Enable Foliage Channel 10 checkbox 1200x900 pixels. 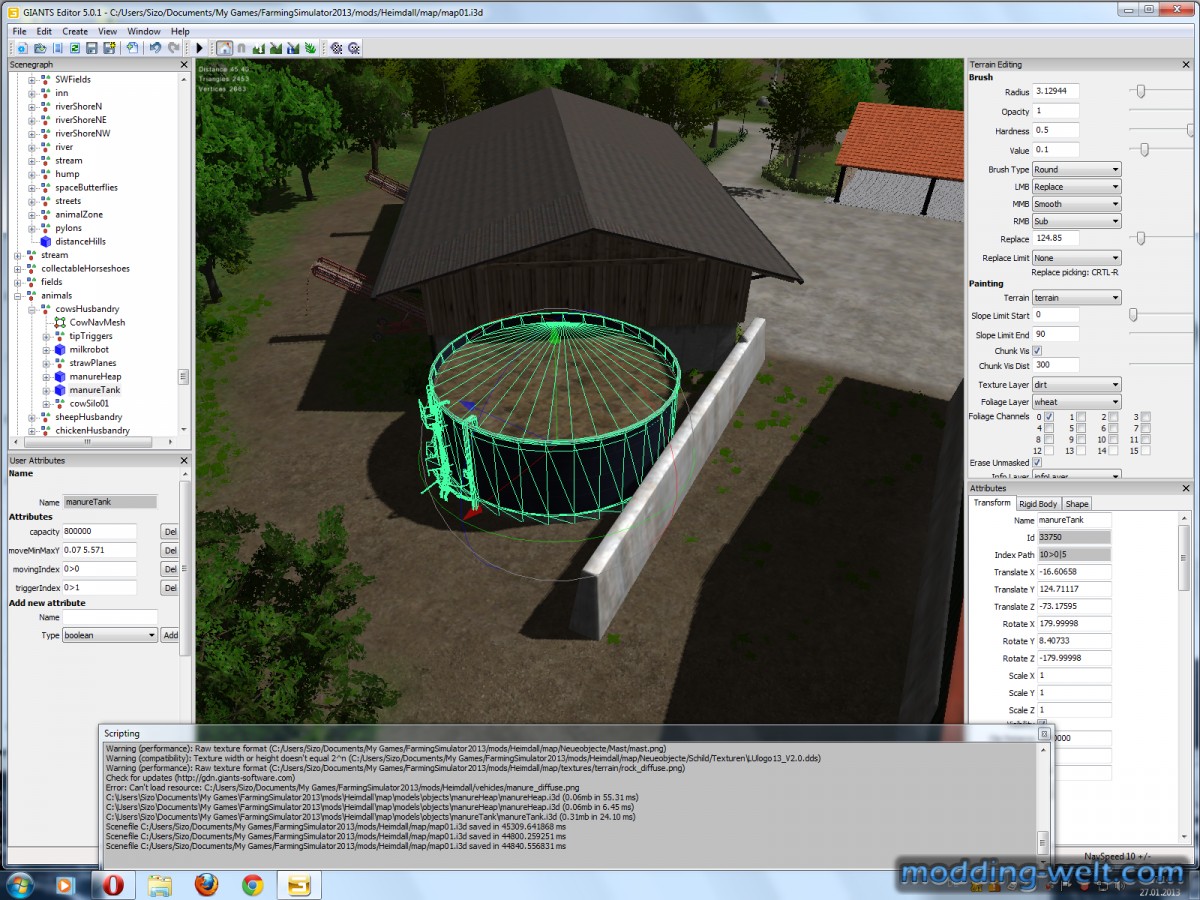[x=1113, y=439]
